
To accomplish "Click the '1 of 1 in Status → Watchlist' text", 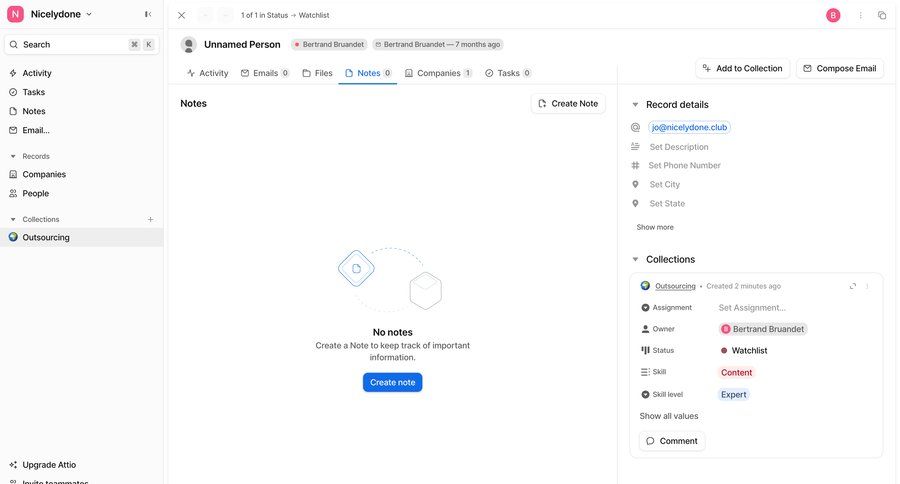I will coord(285,16).
